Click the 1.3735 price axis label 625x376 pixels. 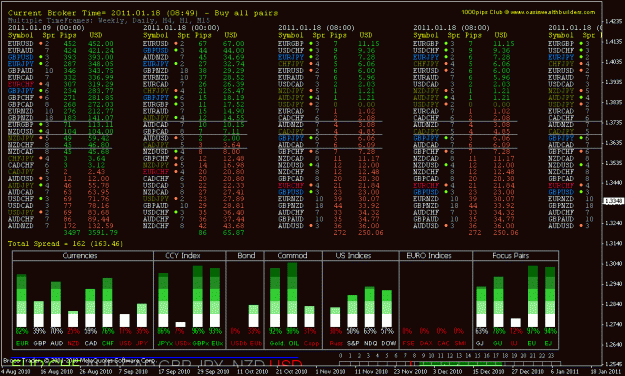coord(614,122)
